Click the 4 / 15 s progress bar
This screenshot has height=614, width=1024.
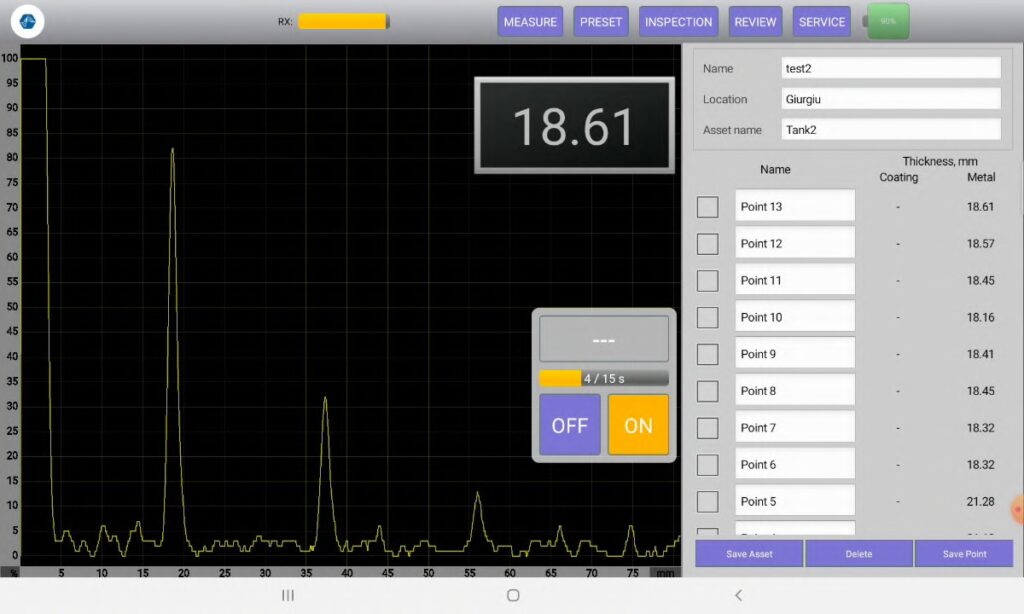(x=603, y=378)
